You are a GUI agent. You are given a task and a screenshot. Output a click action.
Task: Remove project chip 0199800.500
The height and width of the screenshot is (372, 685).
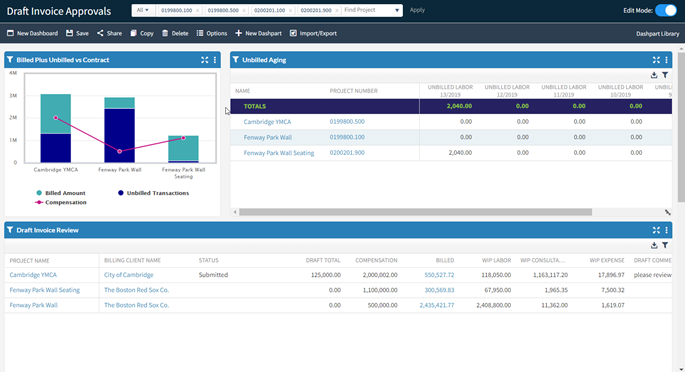coord(244,10)
